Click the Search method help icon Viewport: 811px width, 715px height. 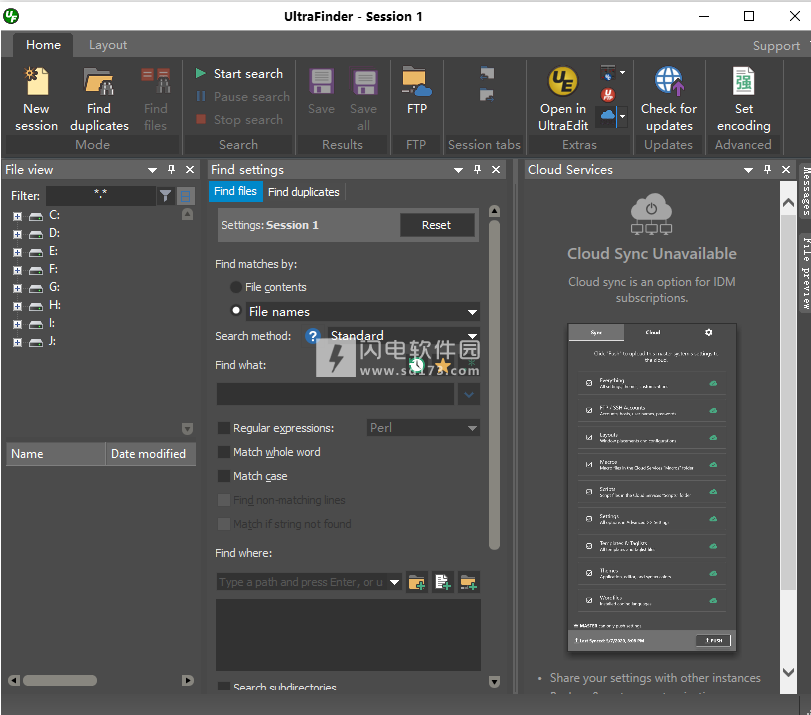313,337
